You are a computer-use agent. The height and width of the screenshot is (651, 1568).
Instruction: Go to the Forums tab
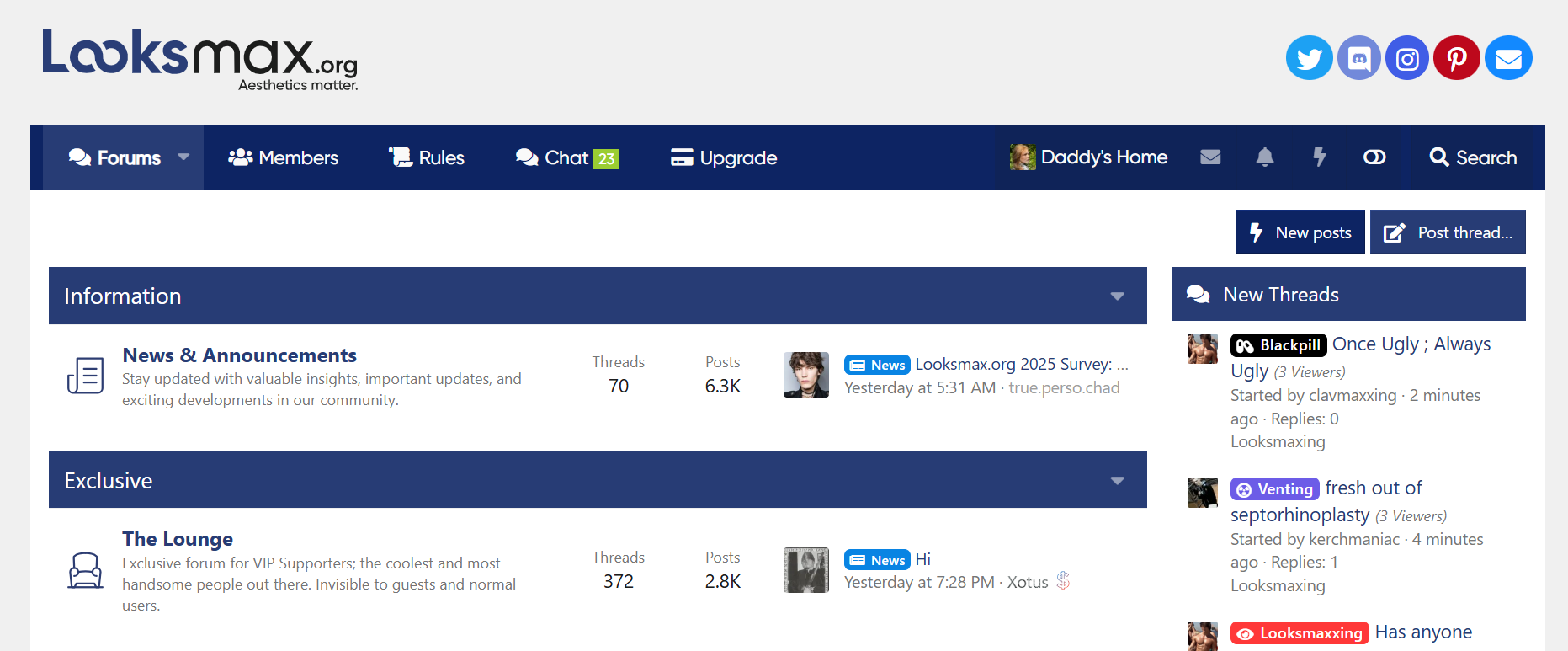(115, 157)
